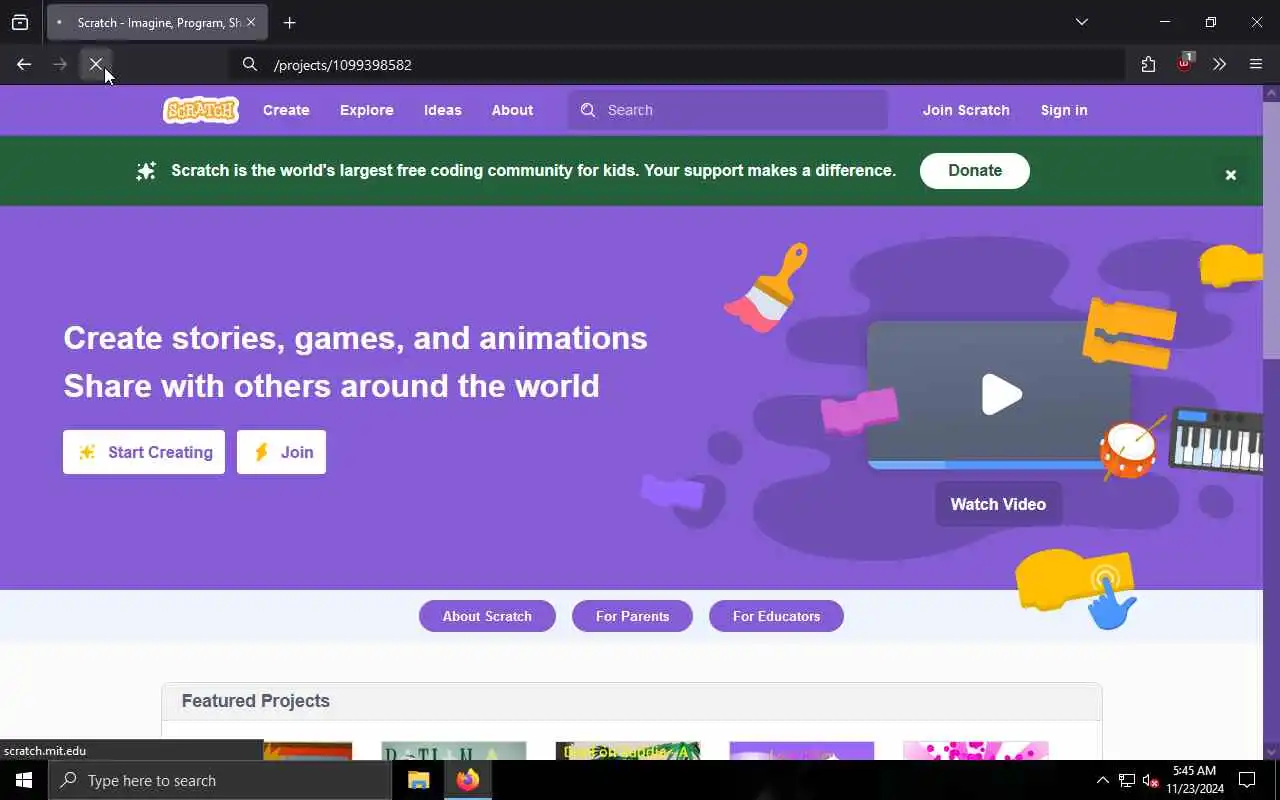The height and width of the screenshot is (800, 1280).
Task: Open a new browser tab
Action: click(x=289, y=22)
